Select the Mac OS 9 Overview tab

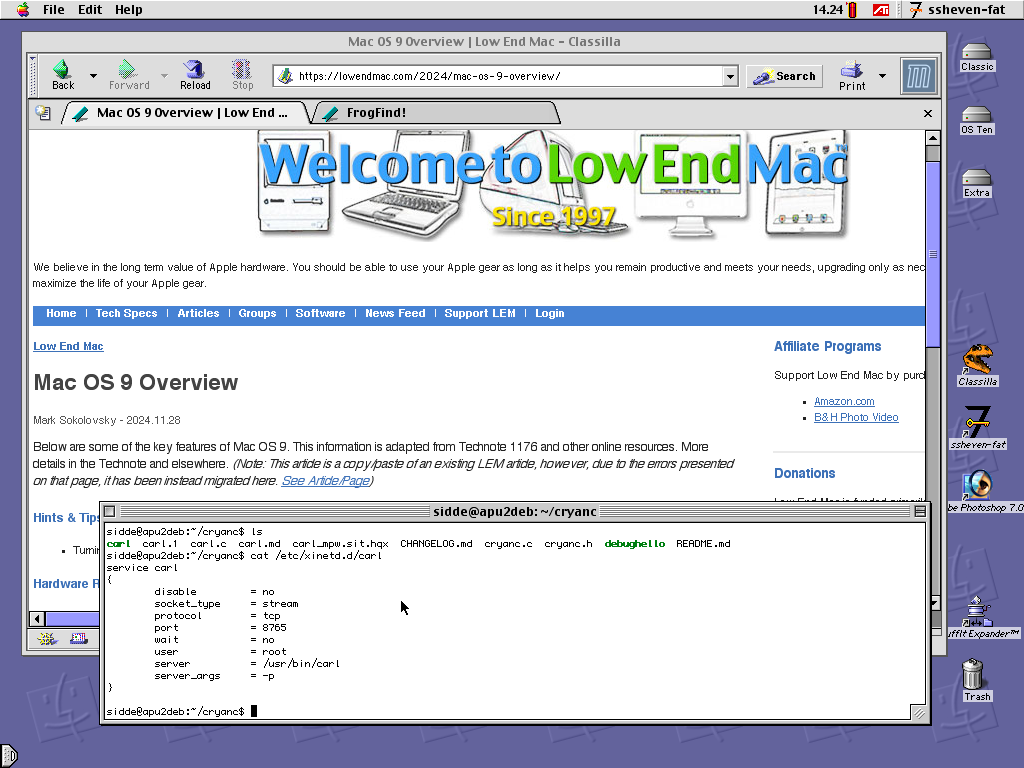coord(185,113)
